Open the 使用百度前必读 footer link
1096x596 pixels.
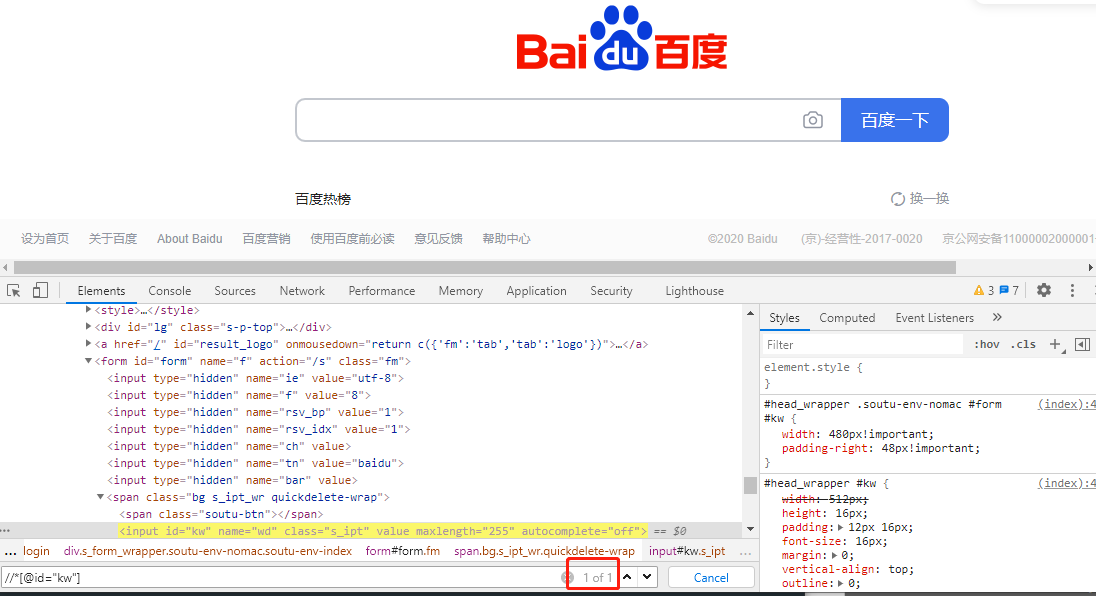352,239
